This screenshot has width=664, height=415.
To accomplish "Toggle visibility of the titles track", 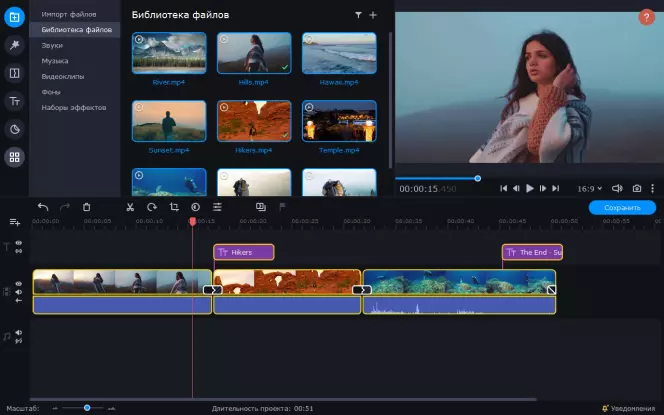I will pyautogui.click(x=18, y=244).
